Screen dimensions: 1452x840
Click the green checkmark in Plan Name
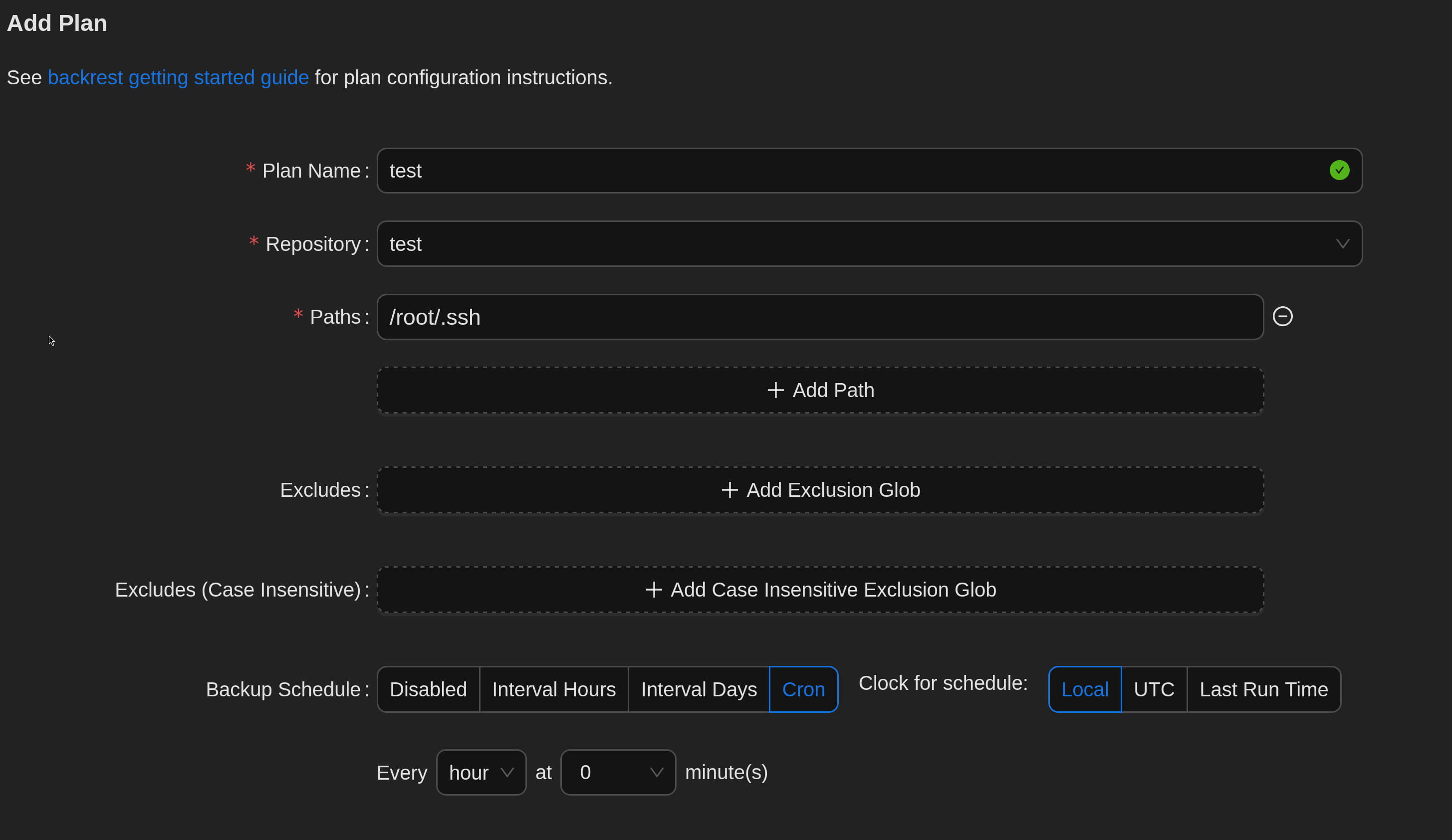(x=1339, y=170)
